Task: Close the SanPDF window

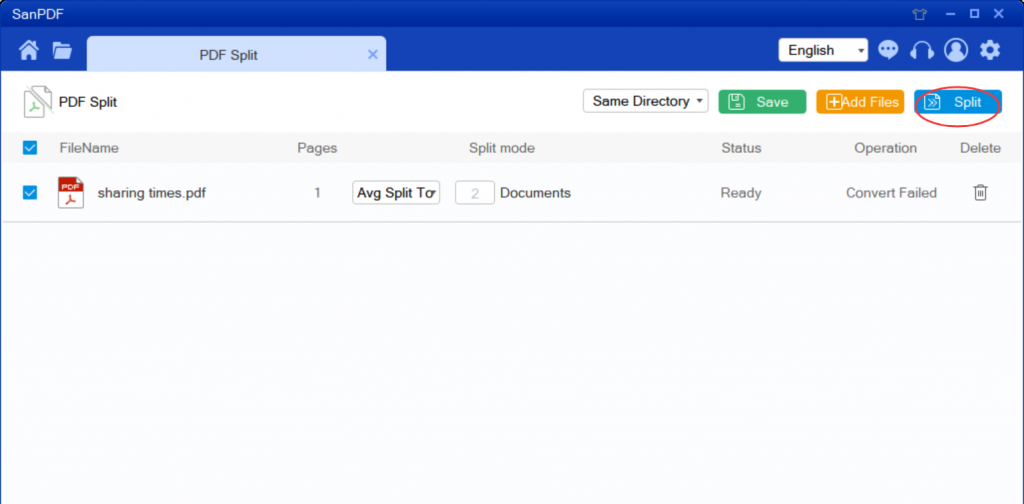Action: click(999, 14)
